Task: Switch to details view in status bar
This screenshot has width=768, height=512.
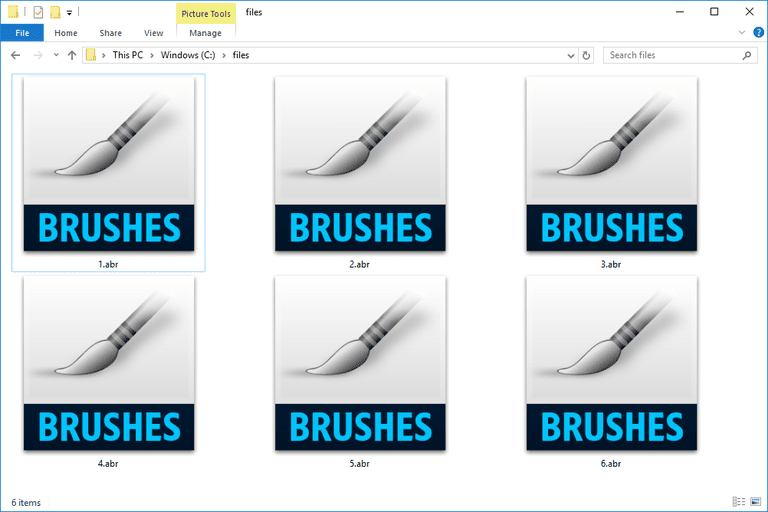Action: coord(739,501)
